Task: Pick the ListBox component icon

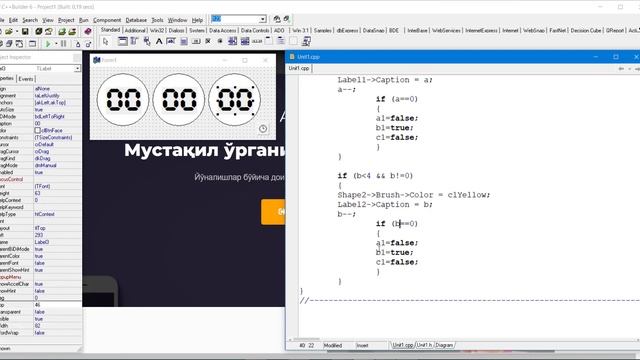Action: [x=232, y=41]
